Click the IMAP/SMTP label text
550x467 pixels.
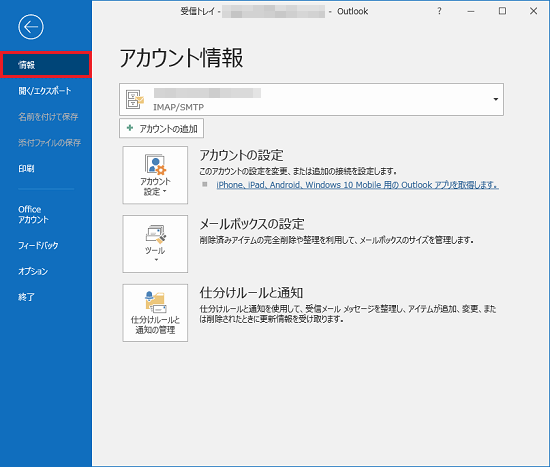(179, 107)
